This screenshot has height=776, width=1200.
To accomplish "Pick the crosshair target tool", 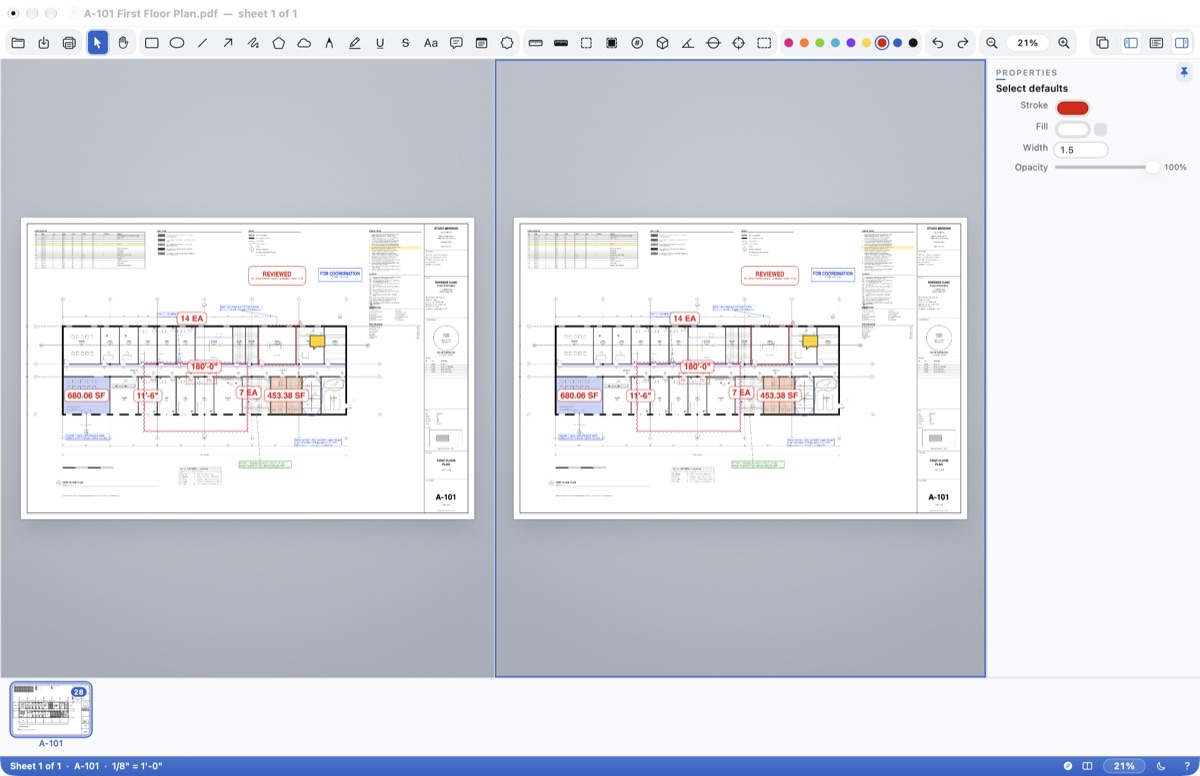I will click(x=739, y=43).
